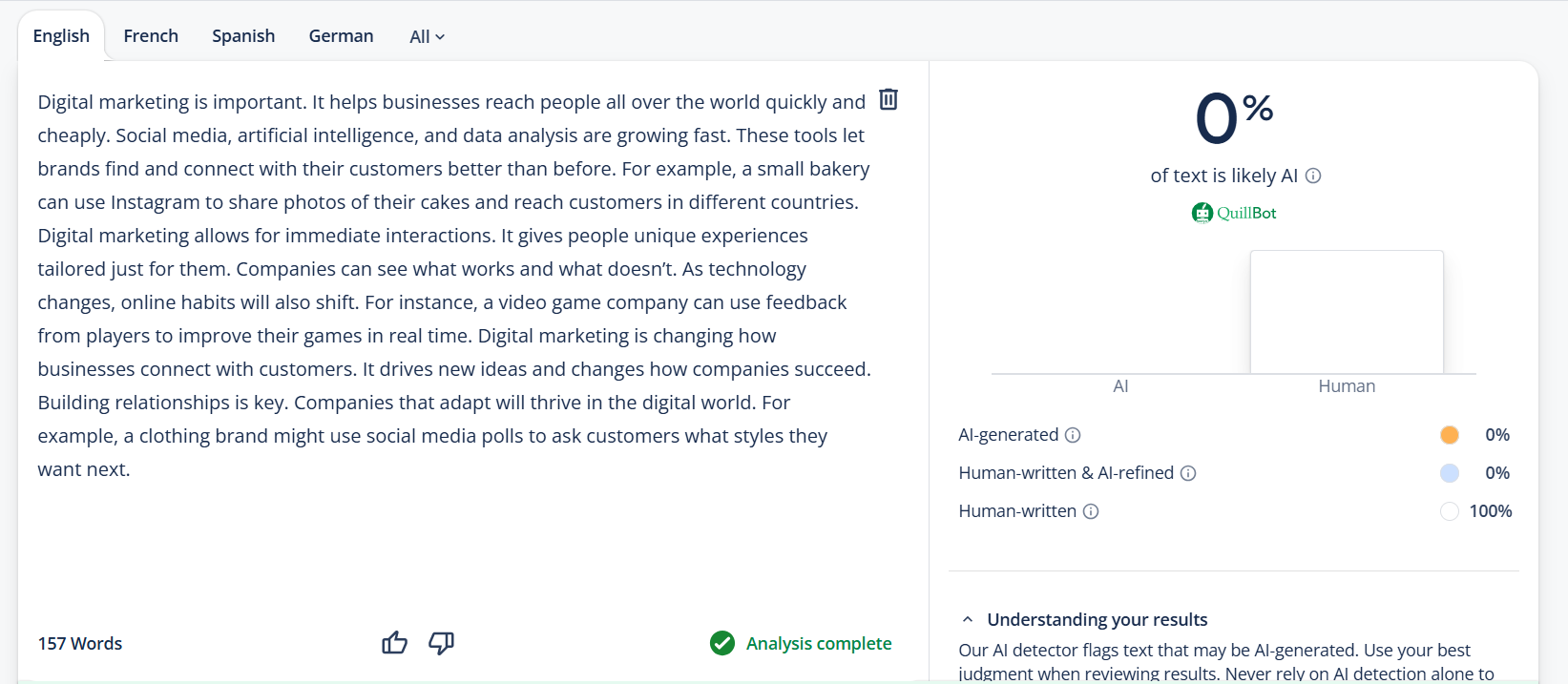This screenshot has width=1568, height=684.
Task: Click the Human bar in the chart
Action: pyautogui.click(x=1347, y=312)
